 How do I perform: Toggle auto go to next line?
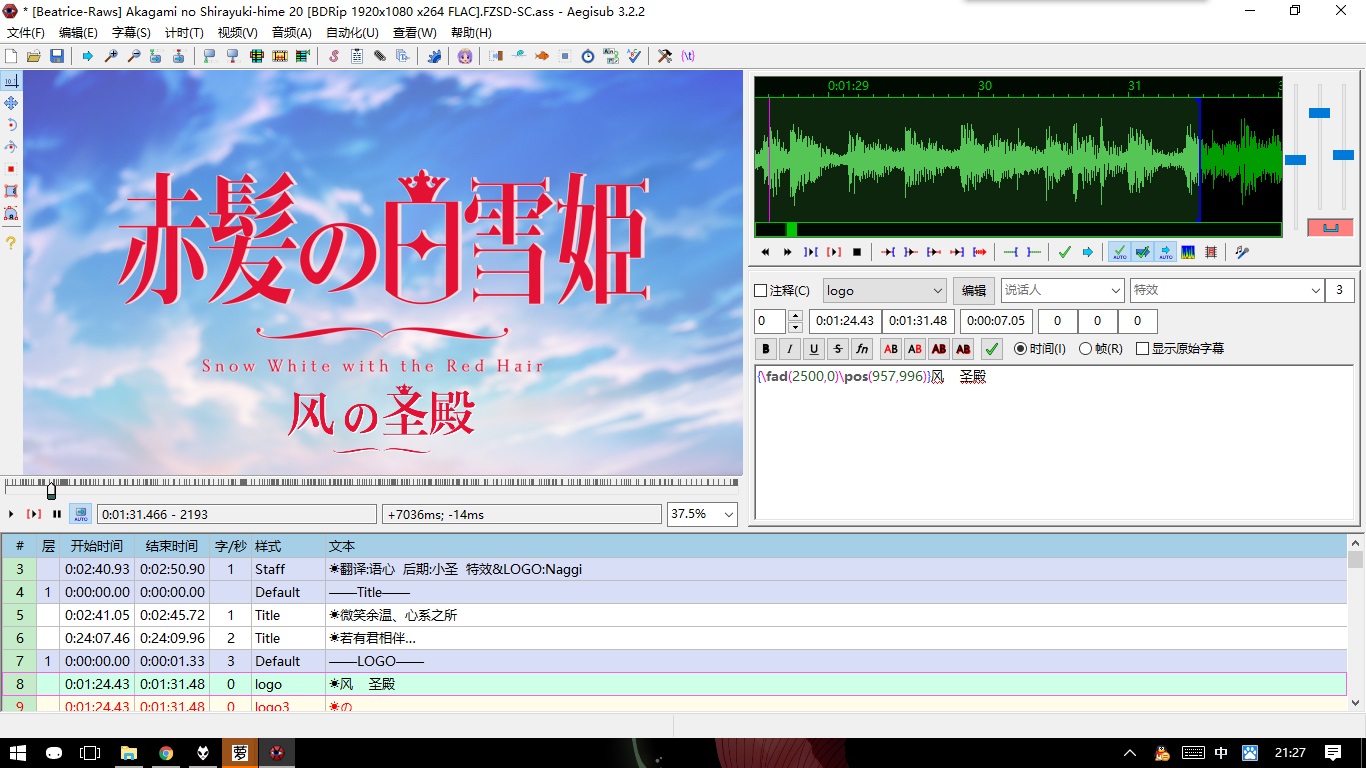click(x=1143, y=252)
